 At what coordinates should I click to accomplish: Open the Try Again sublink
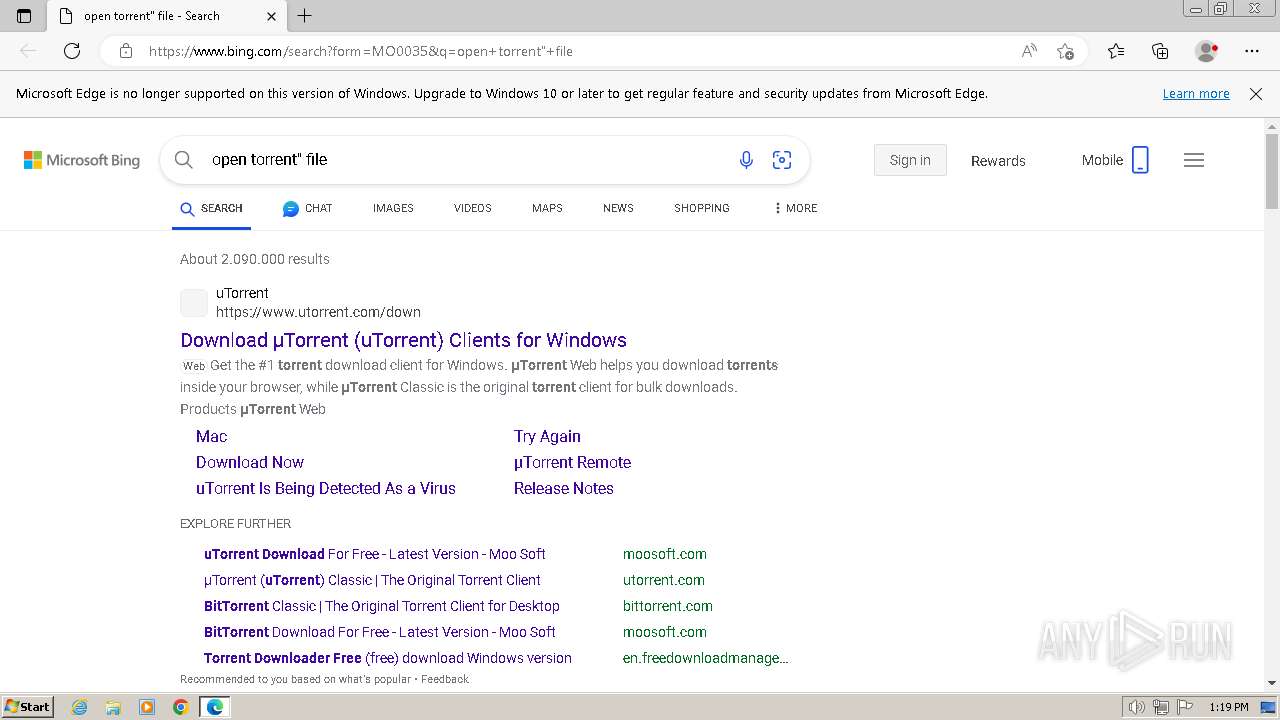547,436
